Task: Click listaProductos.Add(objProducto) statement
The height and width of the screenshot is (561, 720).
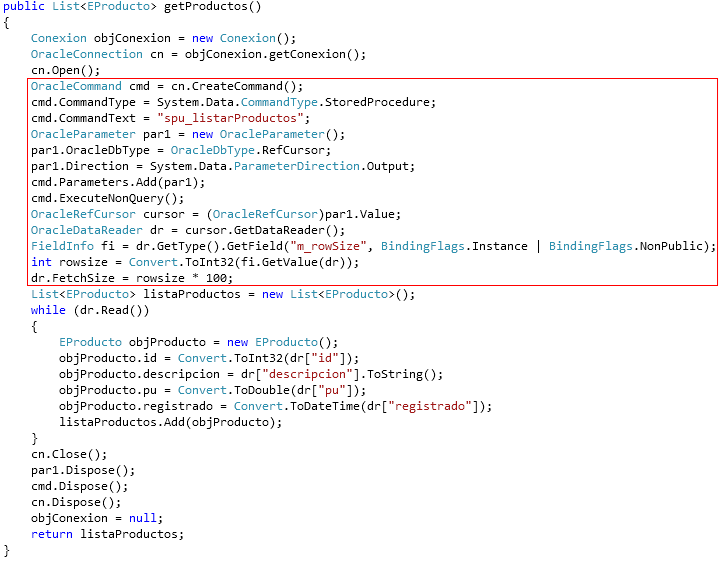Action: (170, 422)
